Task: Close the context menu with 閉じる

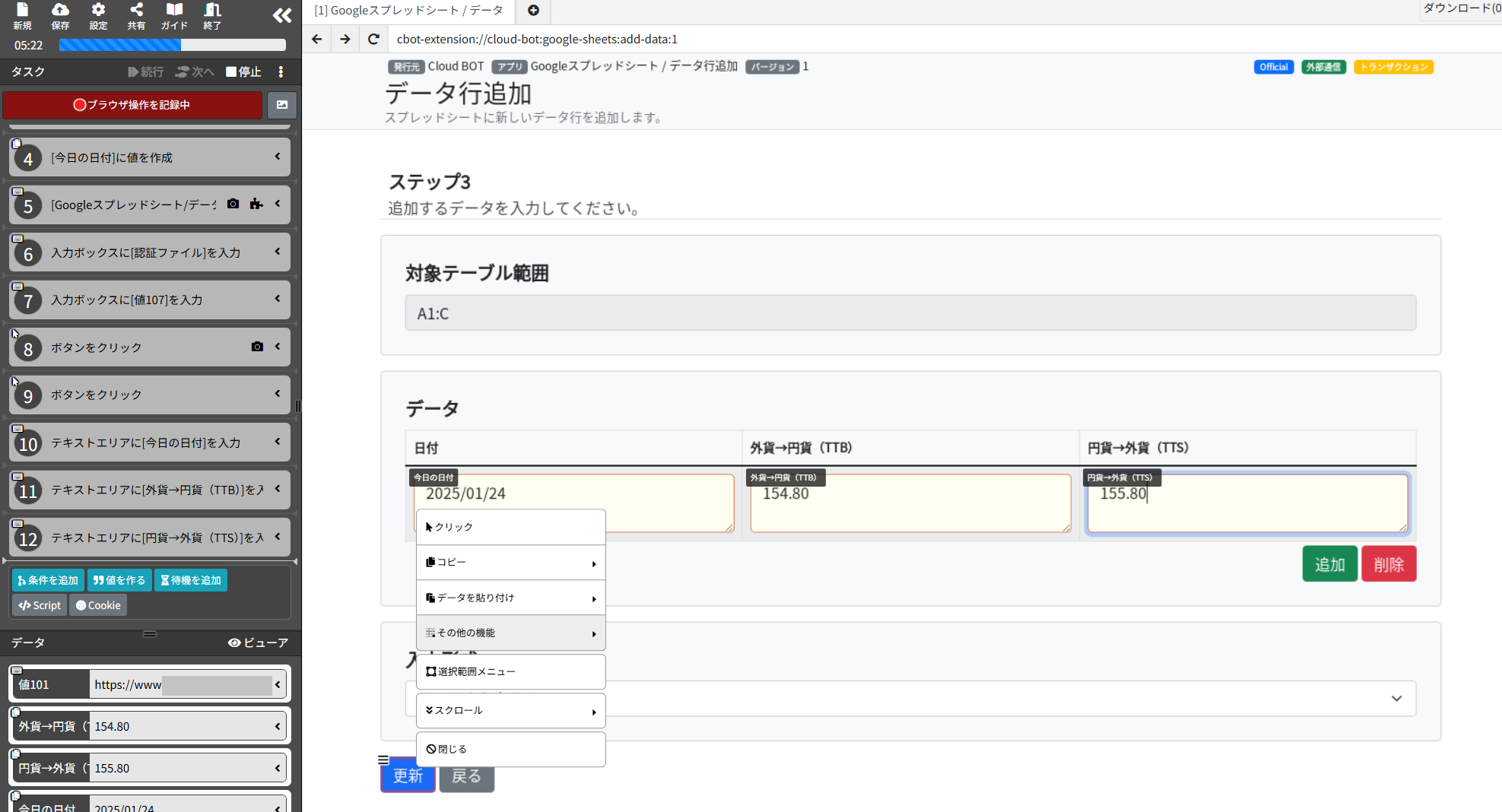Action: [511, 750]
